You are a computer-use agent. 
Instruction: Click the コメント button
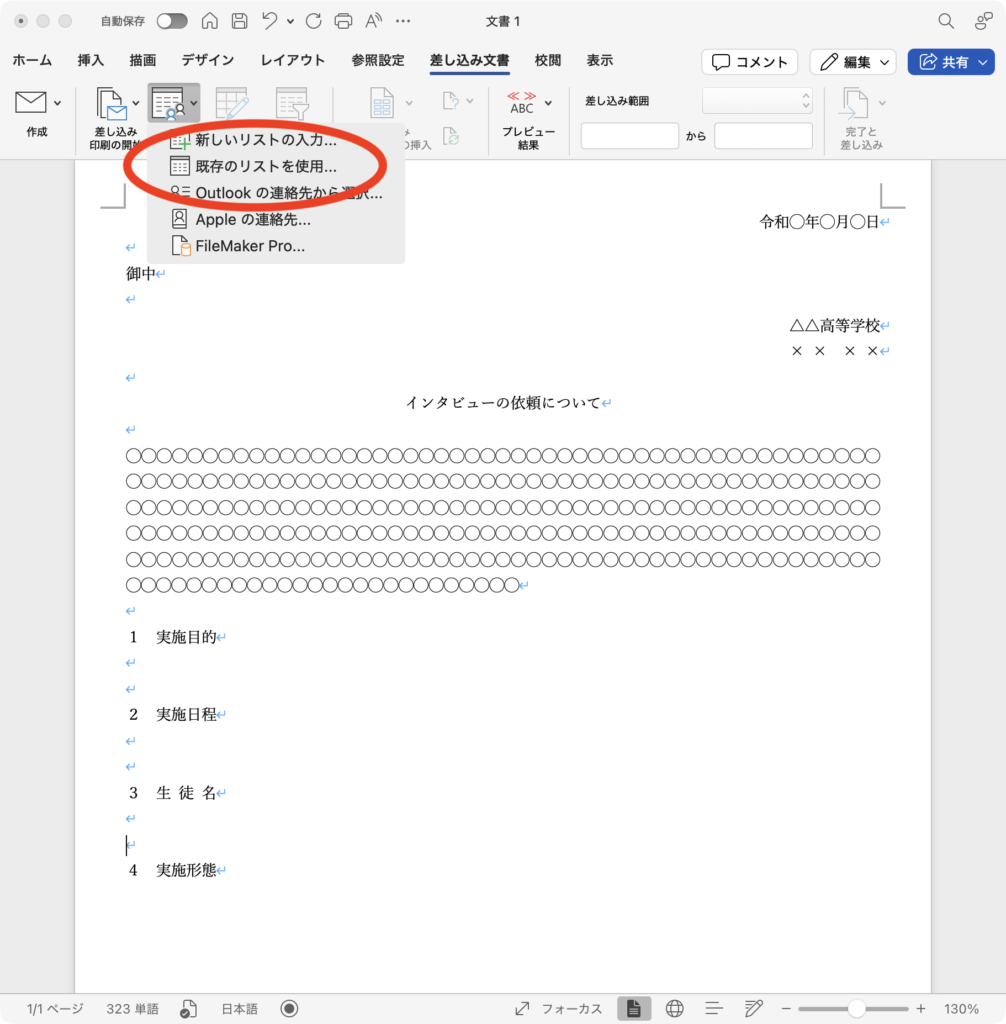point(749,62)
